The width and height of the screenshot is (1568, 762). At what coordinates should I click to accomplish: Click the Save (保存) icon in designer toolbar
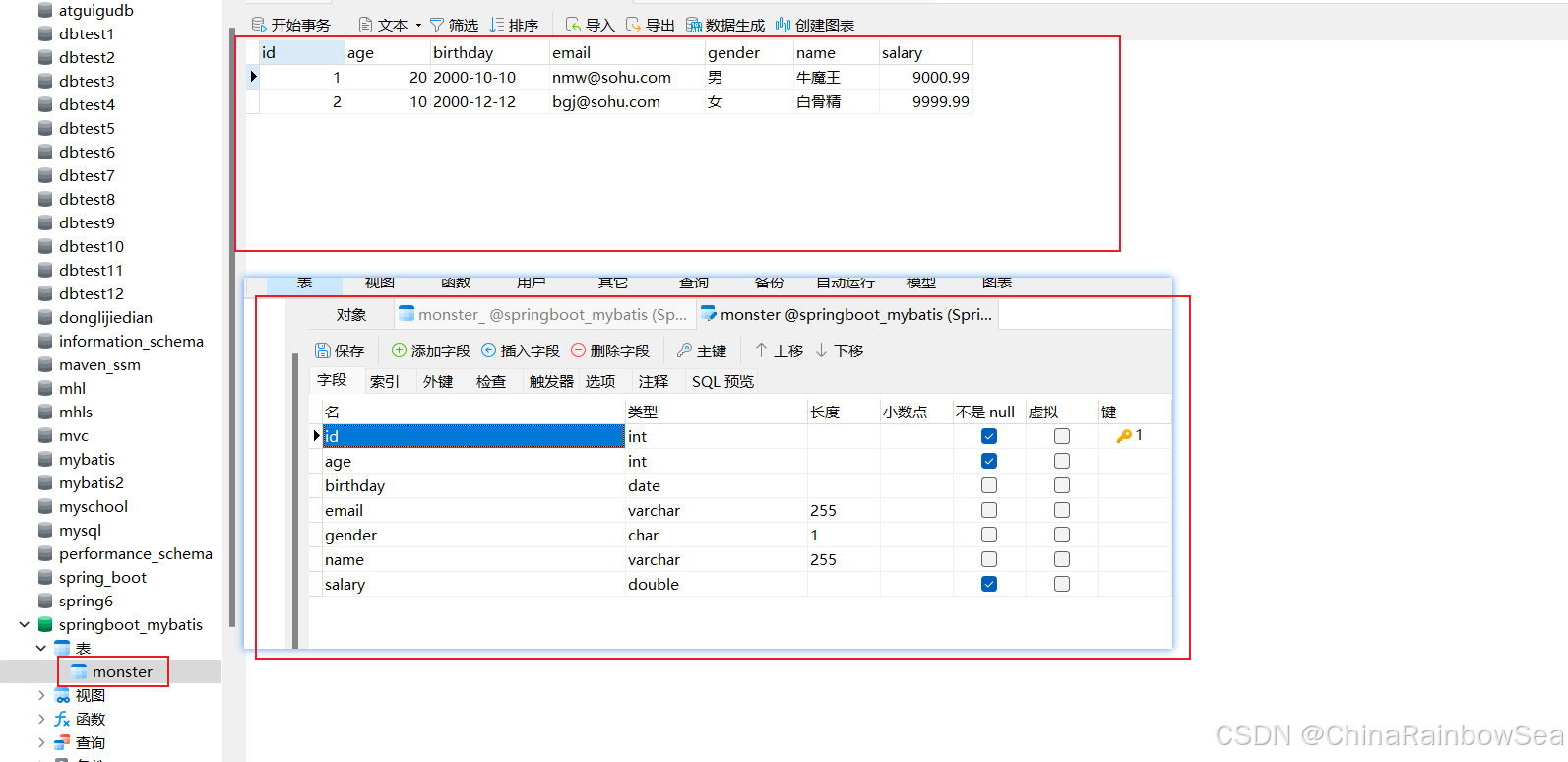323,350
